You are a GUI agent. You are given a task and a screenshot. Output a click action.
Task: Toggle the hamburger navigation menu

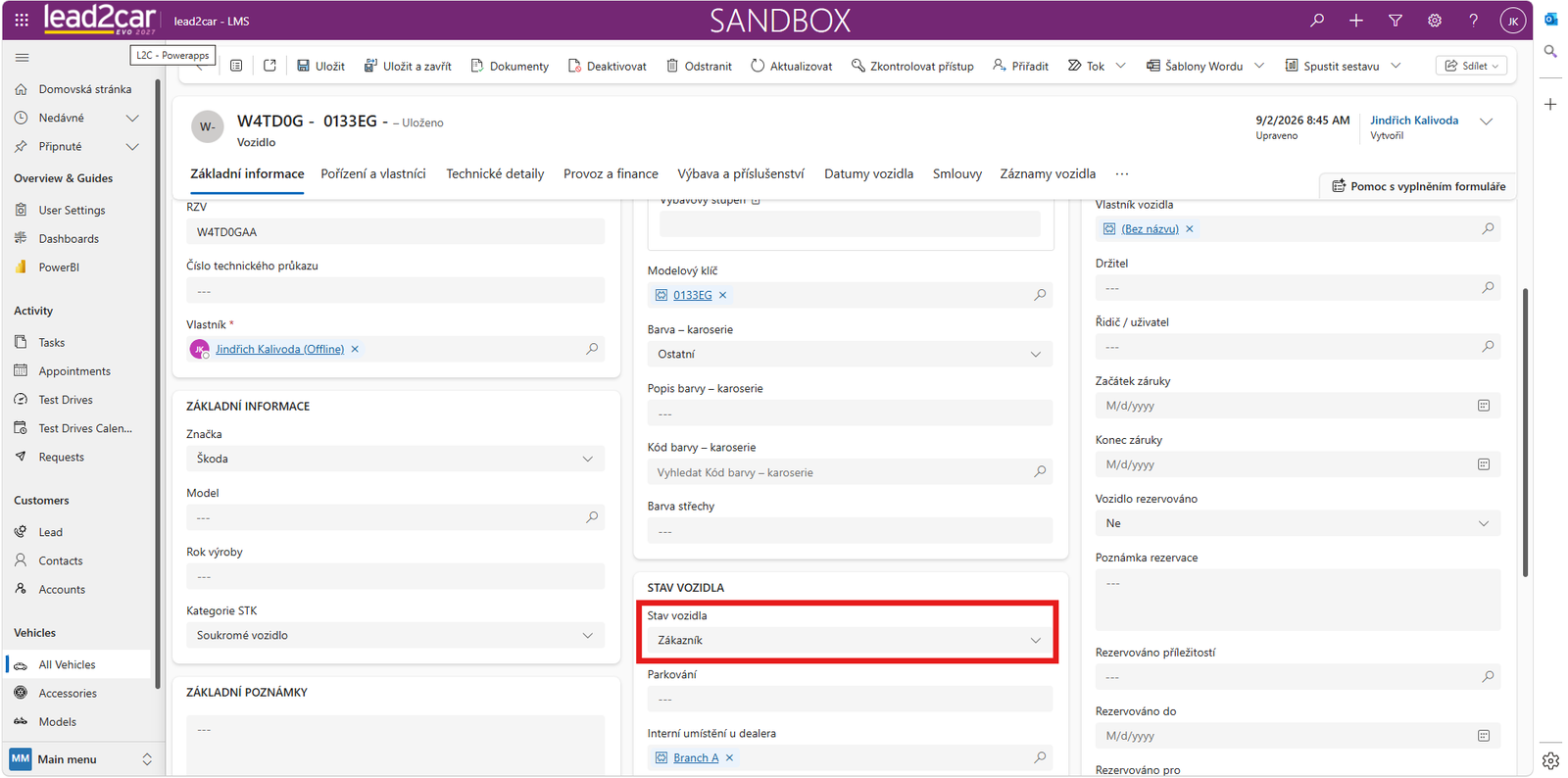pyautogui.click(x=22, y=58)
